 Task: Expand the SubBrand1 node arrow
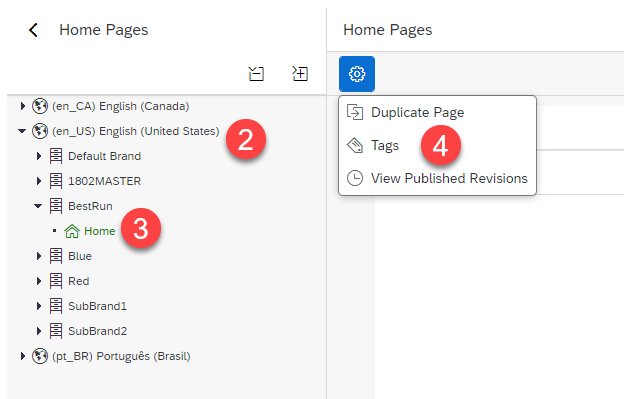39,306
